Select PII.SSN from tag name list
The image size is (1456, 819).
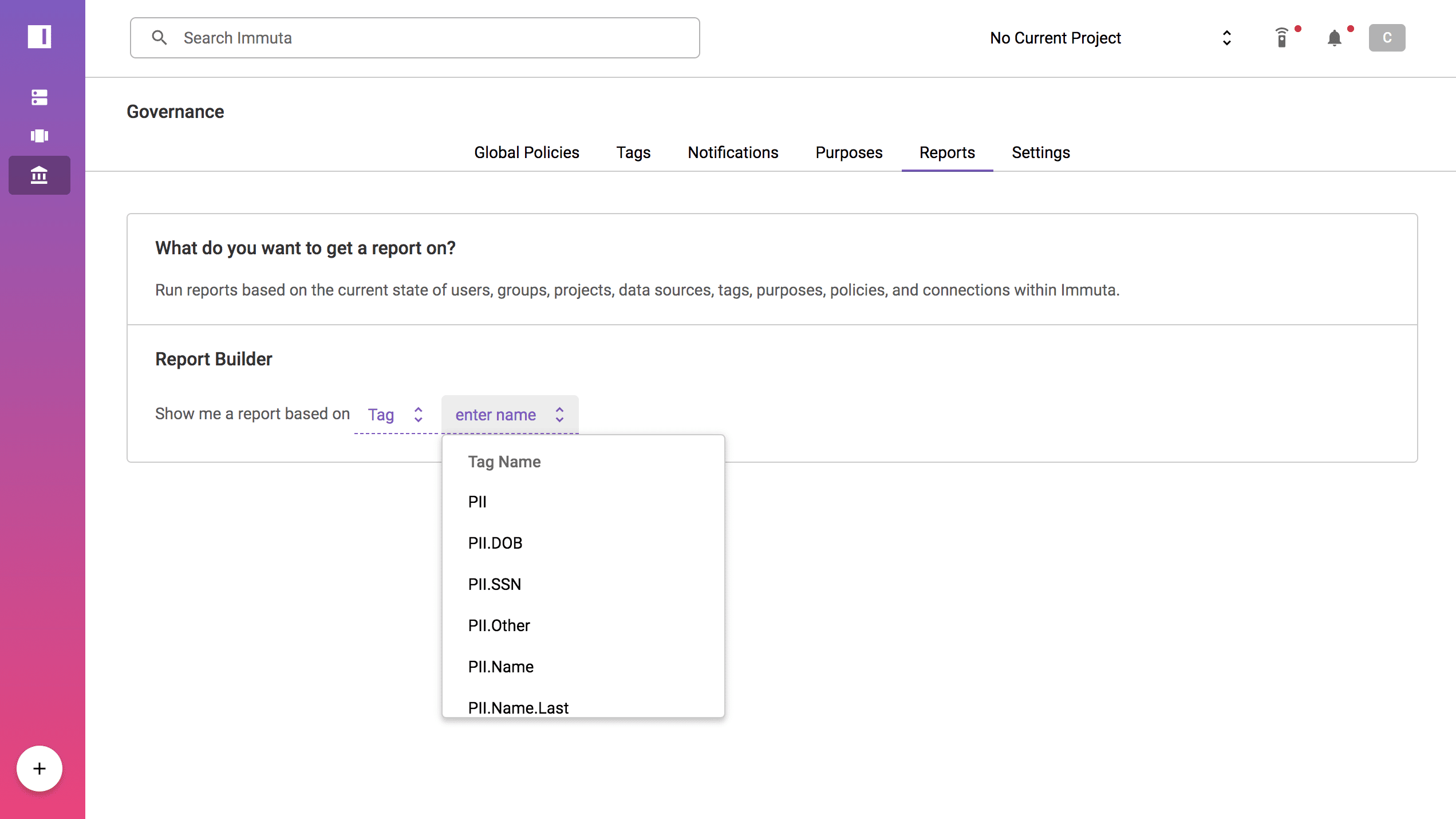494,584
